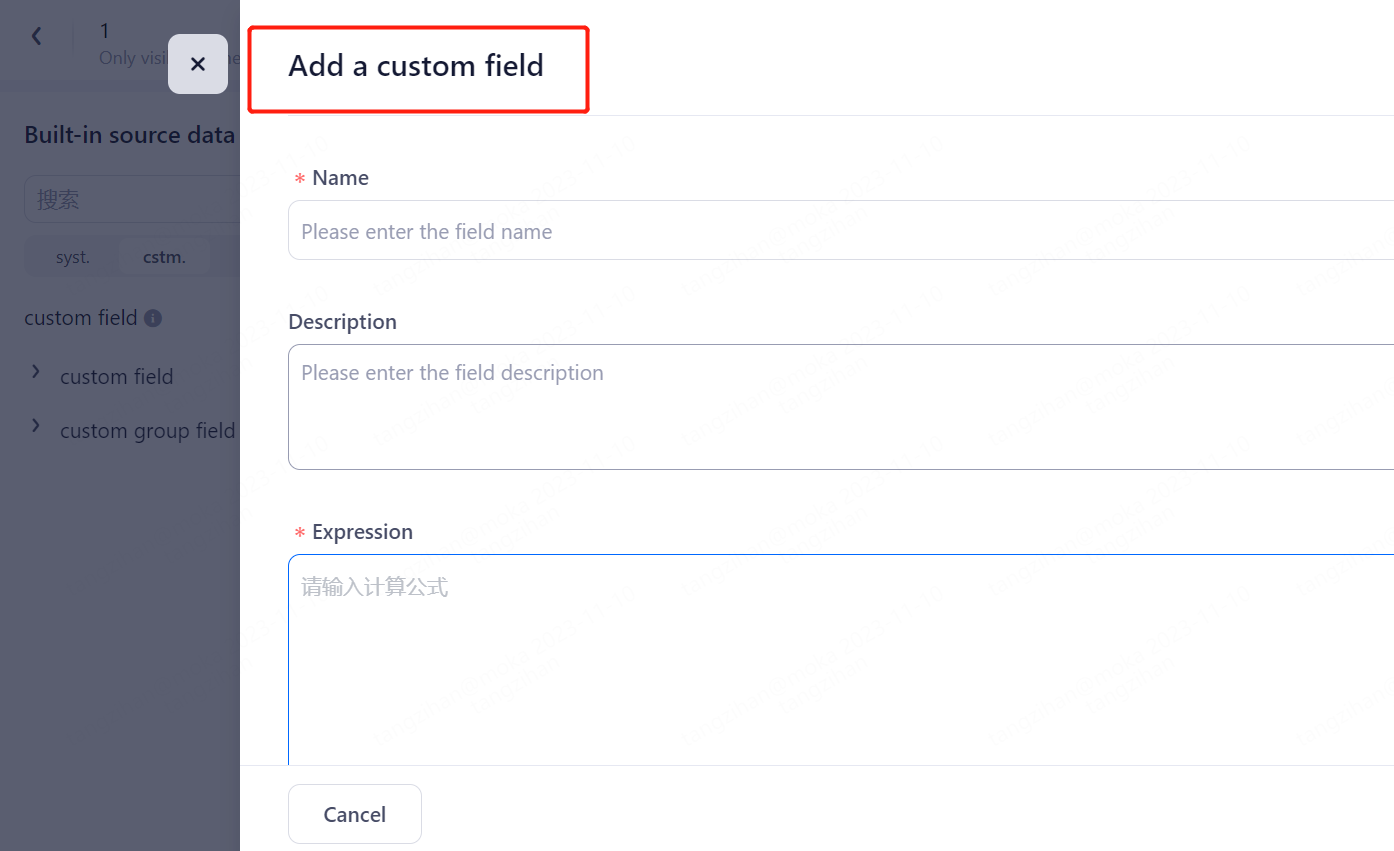Viewport: 1394px width, 851px height.
Task: Expand the custom group field node
Action: coord(36,426)
